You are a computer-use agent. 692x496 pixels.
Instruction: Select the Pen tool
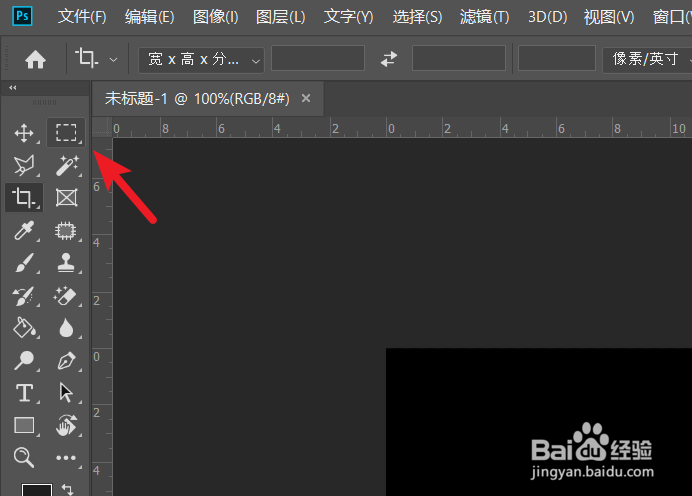(x=66, y=361)
